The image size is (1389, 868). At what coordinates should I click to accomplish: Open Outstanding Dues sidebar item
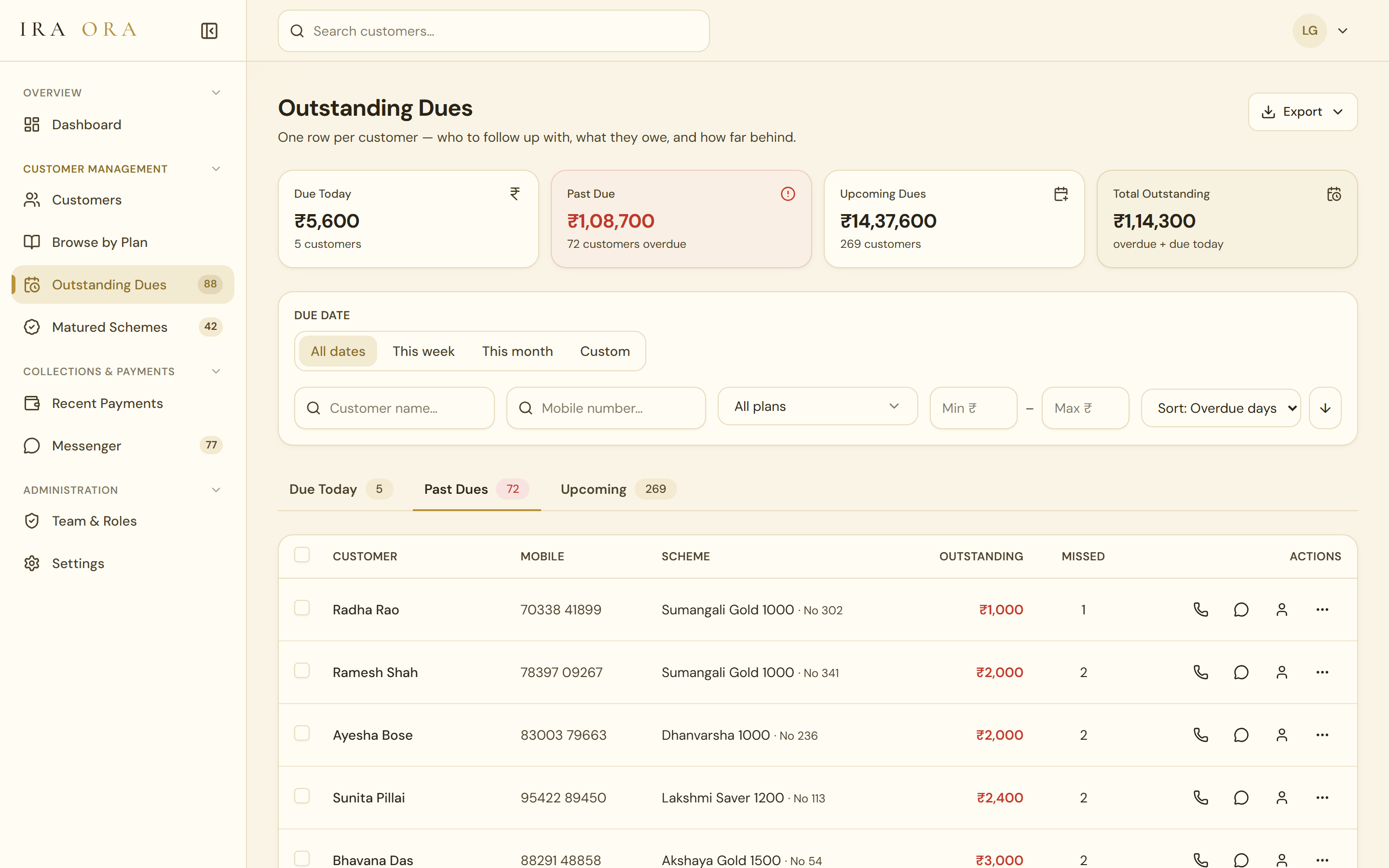[123, 284]
